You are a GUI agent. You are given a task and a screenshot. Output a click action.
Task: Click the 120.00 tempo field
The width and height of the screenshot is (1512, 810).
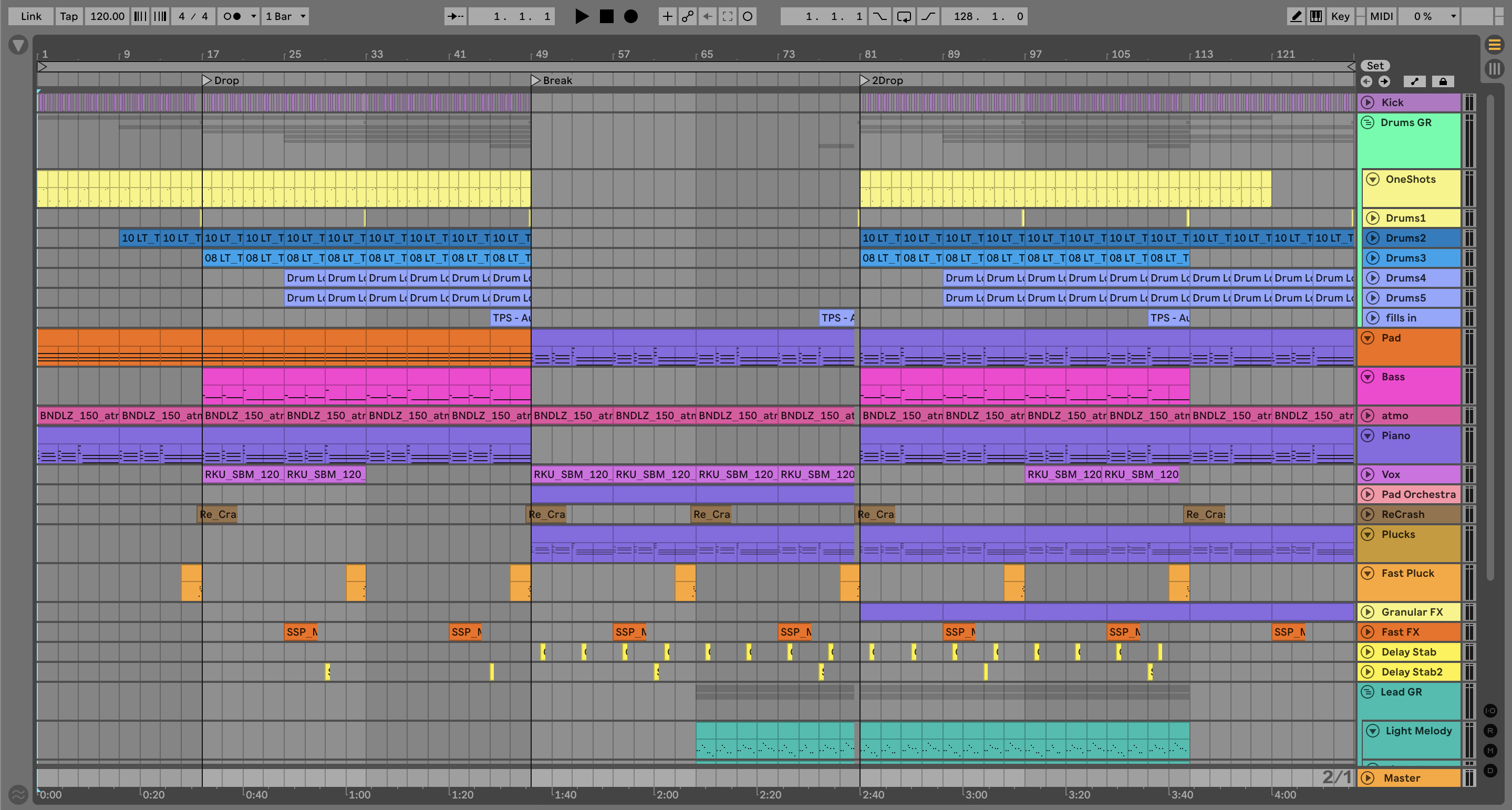107,16
